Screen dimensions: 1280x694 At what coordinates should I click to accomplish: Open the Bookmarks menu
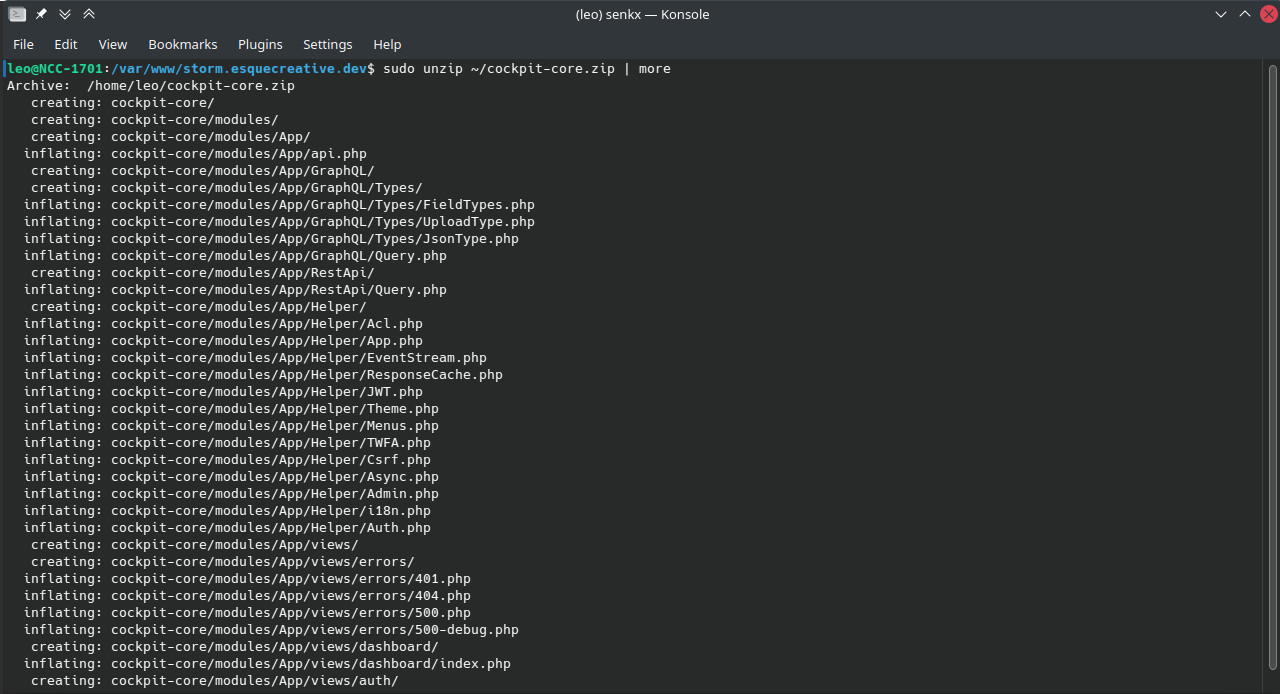point(183,44)
